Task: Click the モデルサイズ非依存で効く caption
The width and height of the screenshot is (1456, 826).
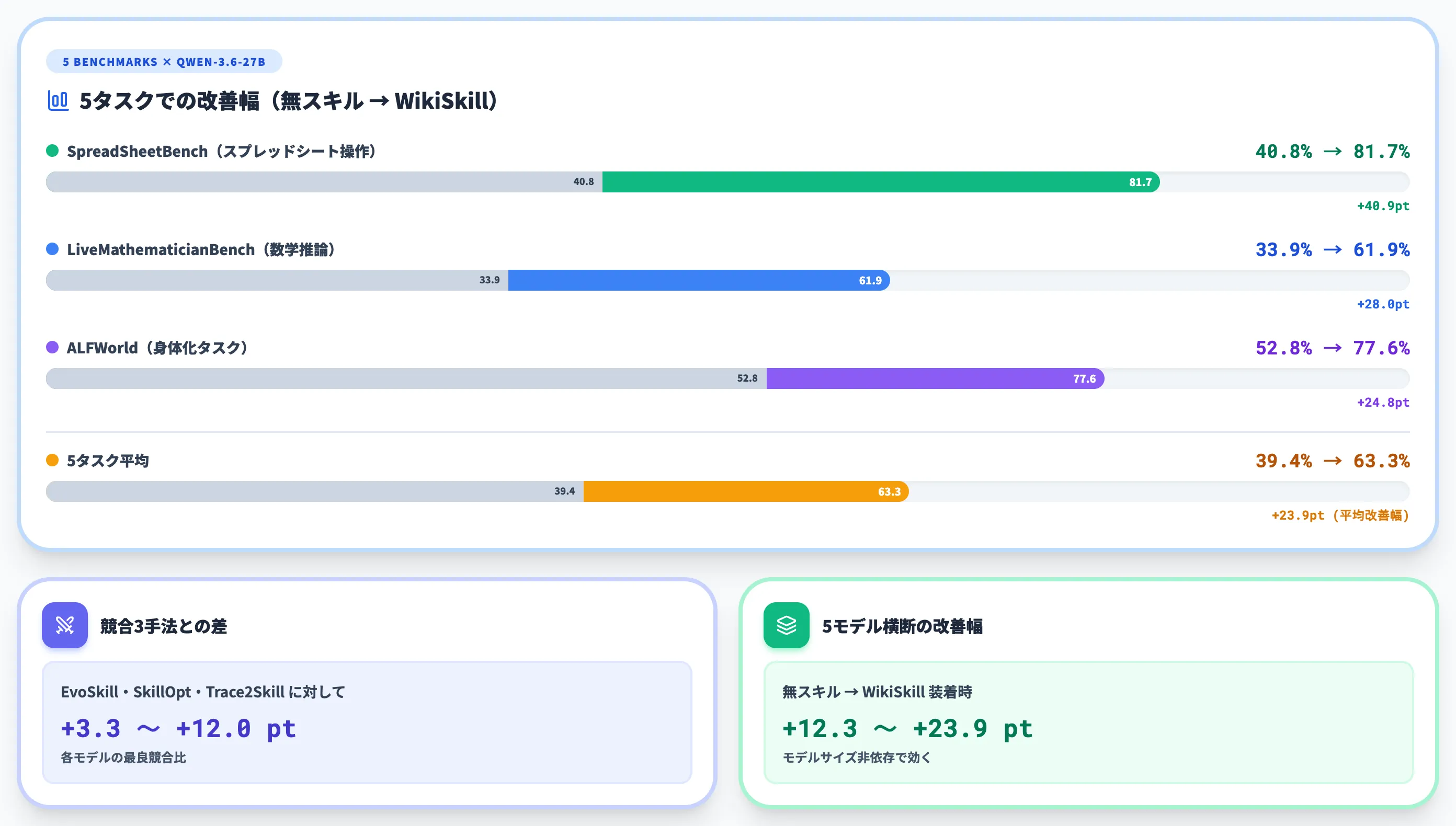Action: pyautogui.click(x=857, y=758)
